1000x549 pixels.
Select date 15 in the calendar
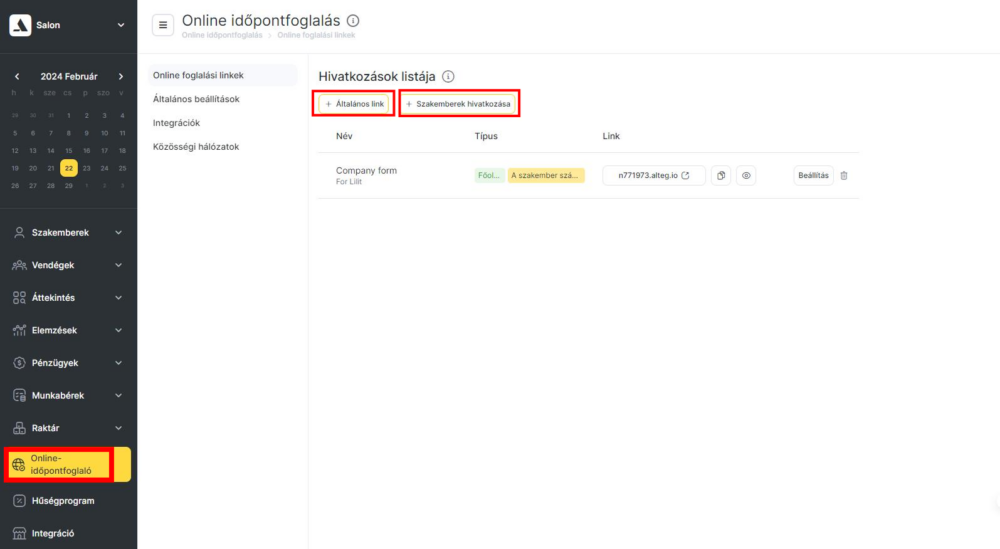click(69, 150)
